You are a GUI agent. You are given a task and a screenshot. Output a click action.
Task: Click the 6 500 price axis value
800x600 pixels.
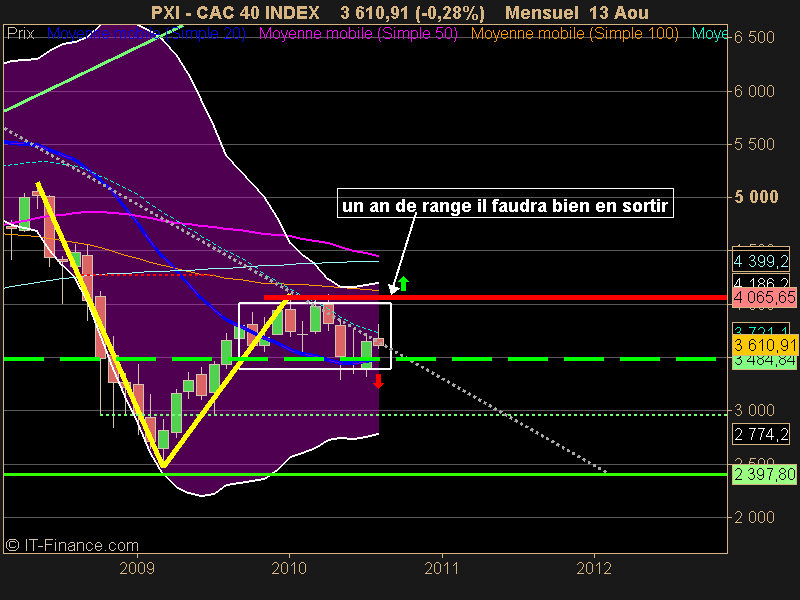754,37
